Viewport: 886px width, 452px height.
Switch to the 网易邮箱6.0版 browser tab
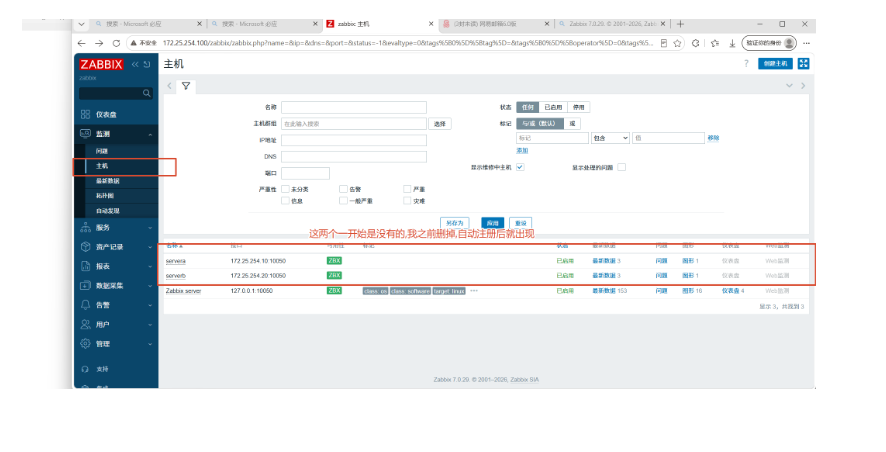pyautogui.click(x=496, y=24)
